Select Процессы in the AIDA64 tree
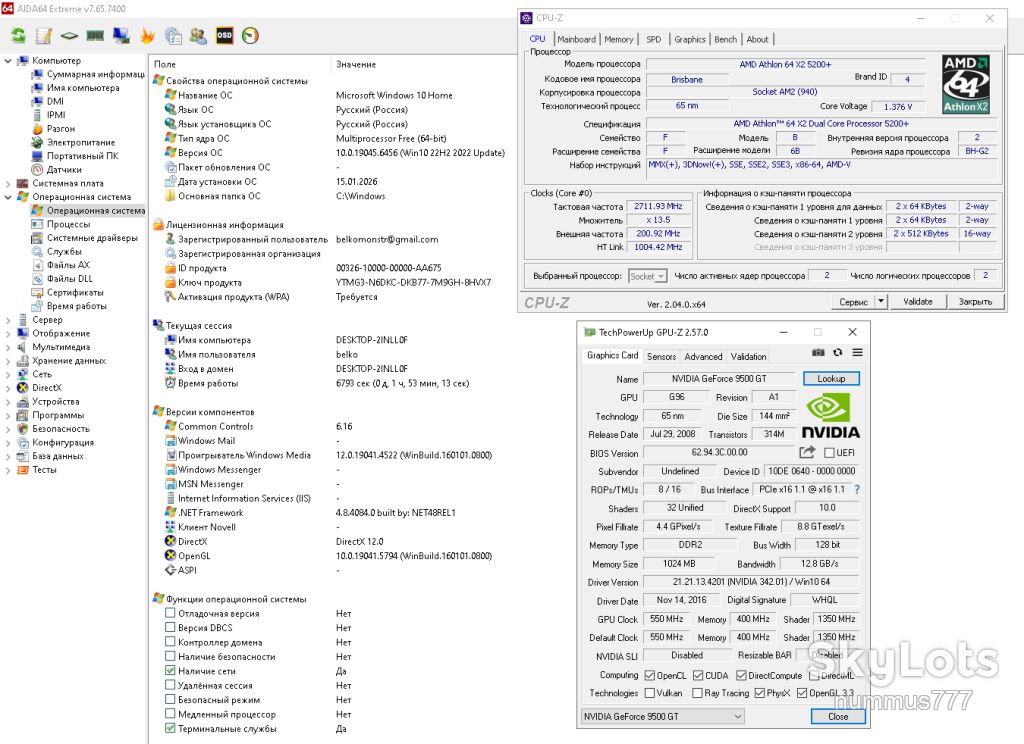This screenshot has height=744, width=1024. [x=68, y=224]
